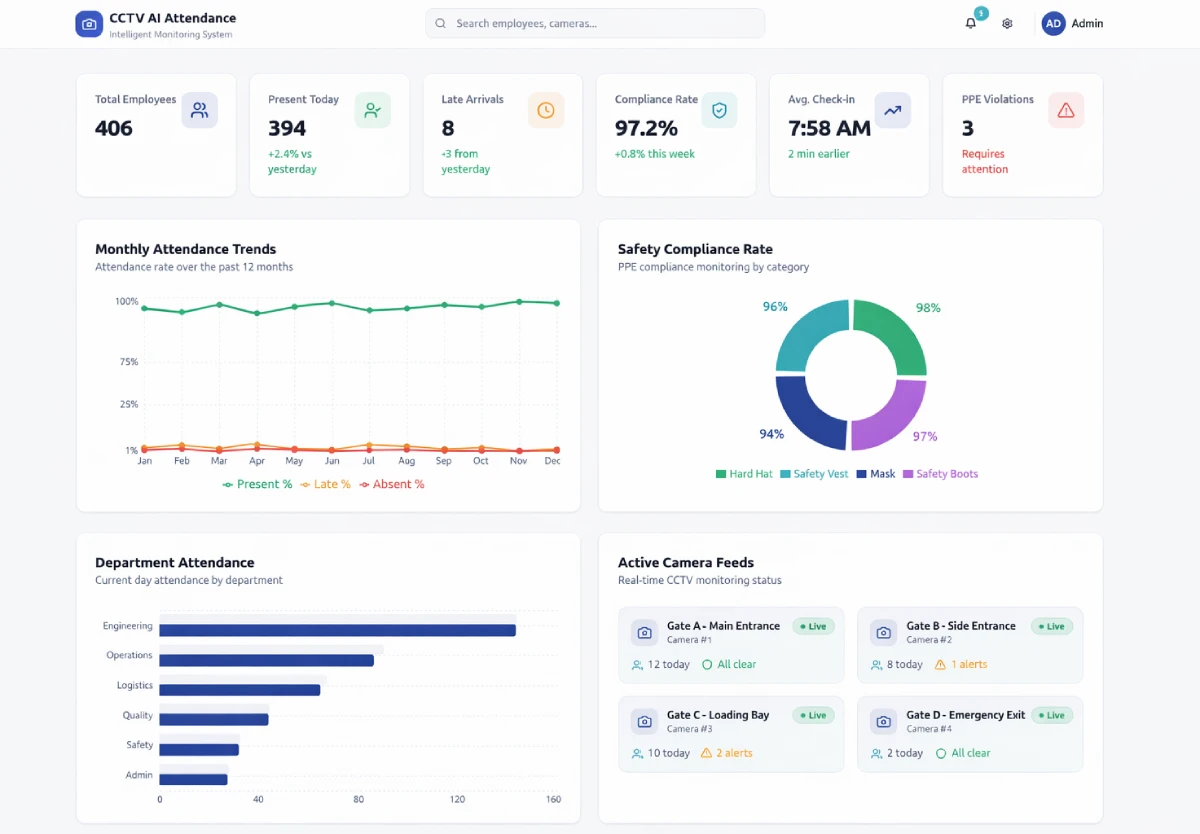
Task: Click the Live badge on Gate B
Action: (x=1052, y=626)
